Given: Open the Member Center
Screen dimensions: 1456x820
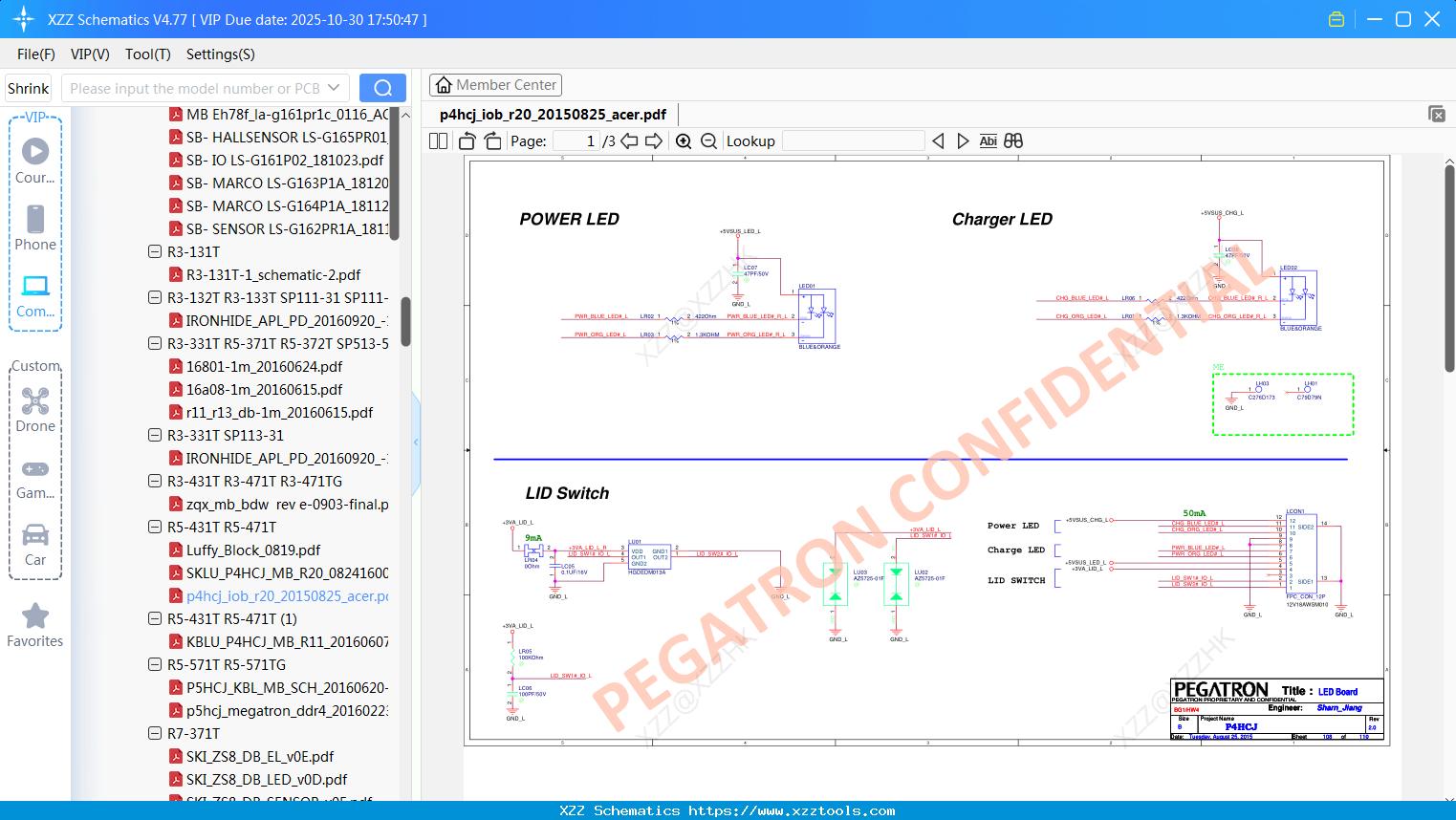Looking at the screenshot, I should click(x=495, y=85).
